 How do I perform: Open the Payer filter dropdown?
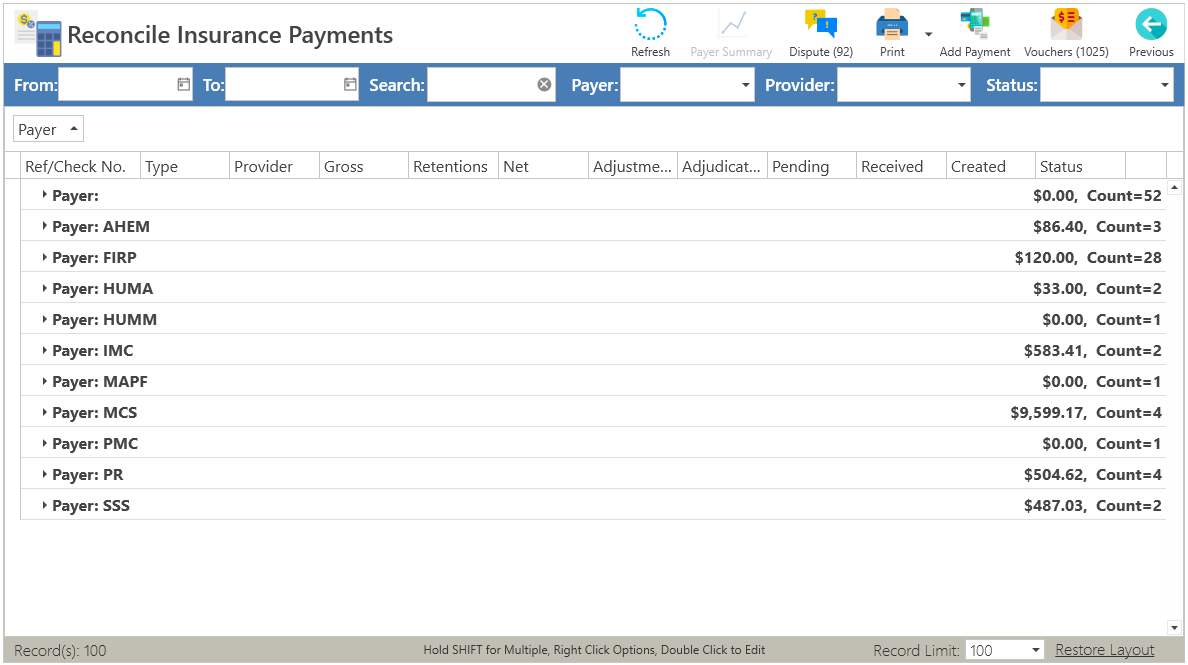tap(746, 85)
